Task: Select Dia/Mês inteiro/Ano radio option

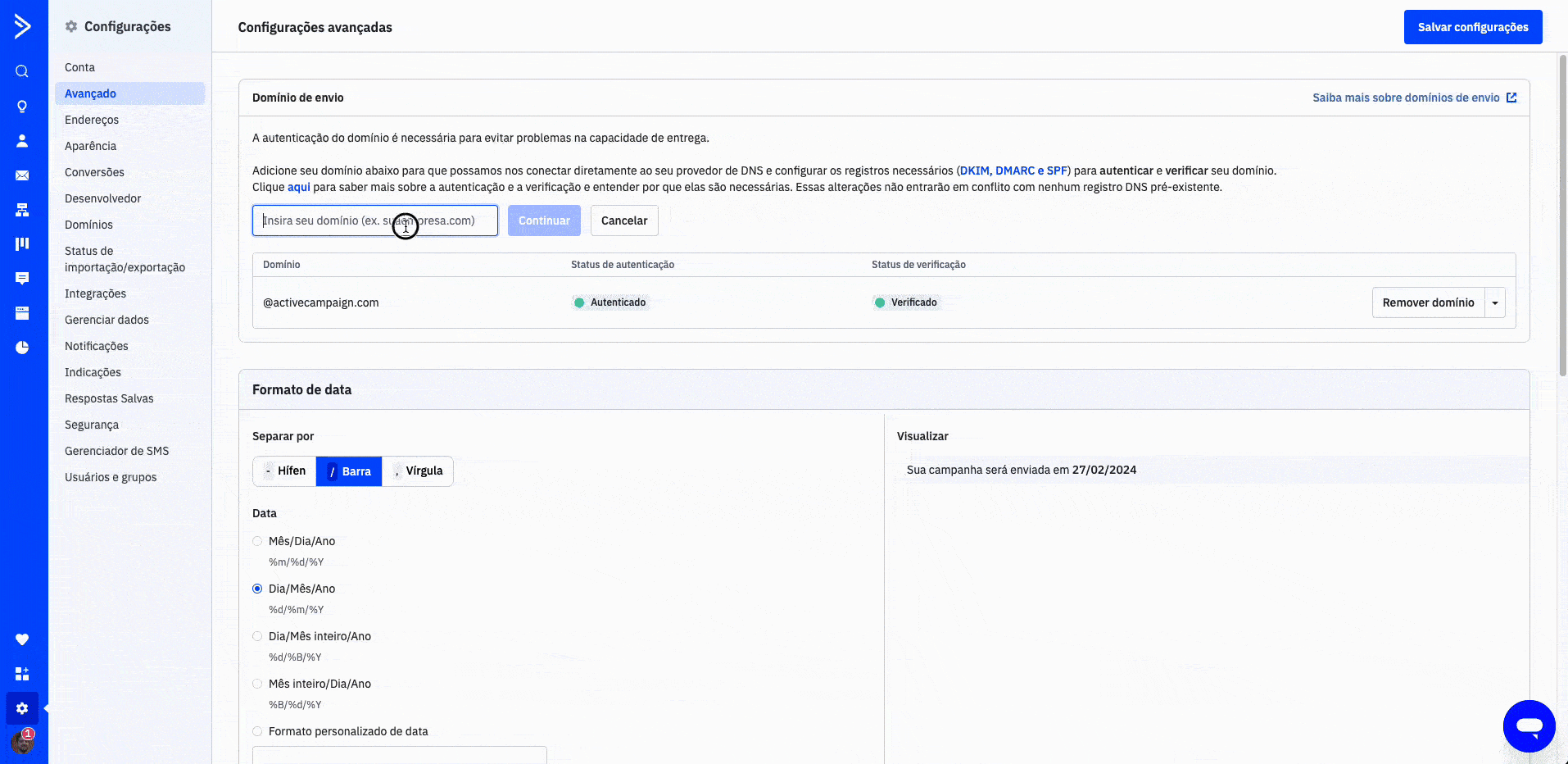Action: 257,636
